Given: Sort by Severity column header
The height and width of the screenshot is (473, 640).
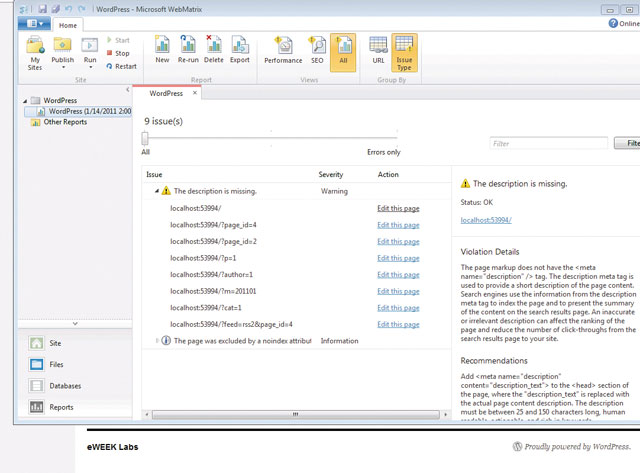Looking at the screenshot, I should tap(331, 175).
